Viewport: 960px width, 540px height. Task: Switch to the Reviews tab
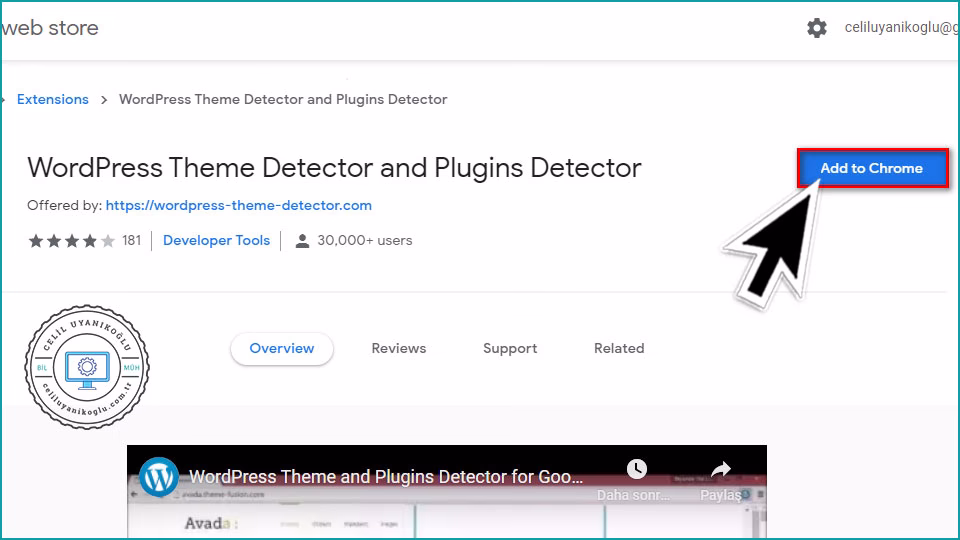[399, 348]
